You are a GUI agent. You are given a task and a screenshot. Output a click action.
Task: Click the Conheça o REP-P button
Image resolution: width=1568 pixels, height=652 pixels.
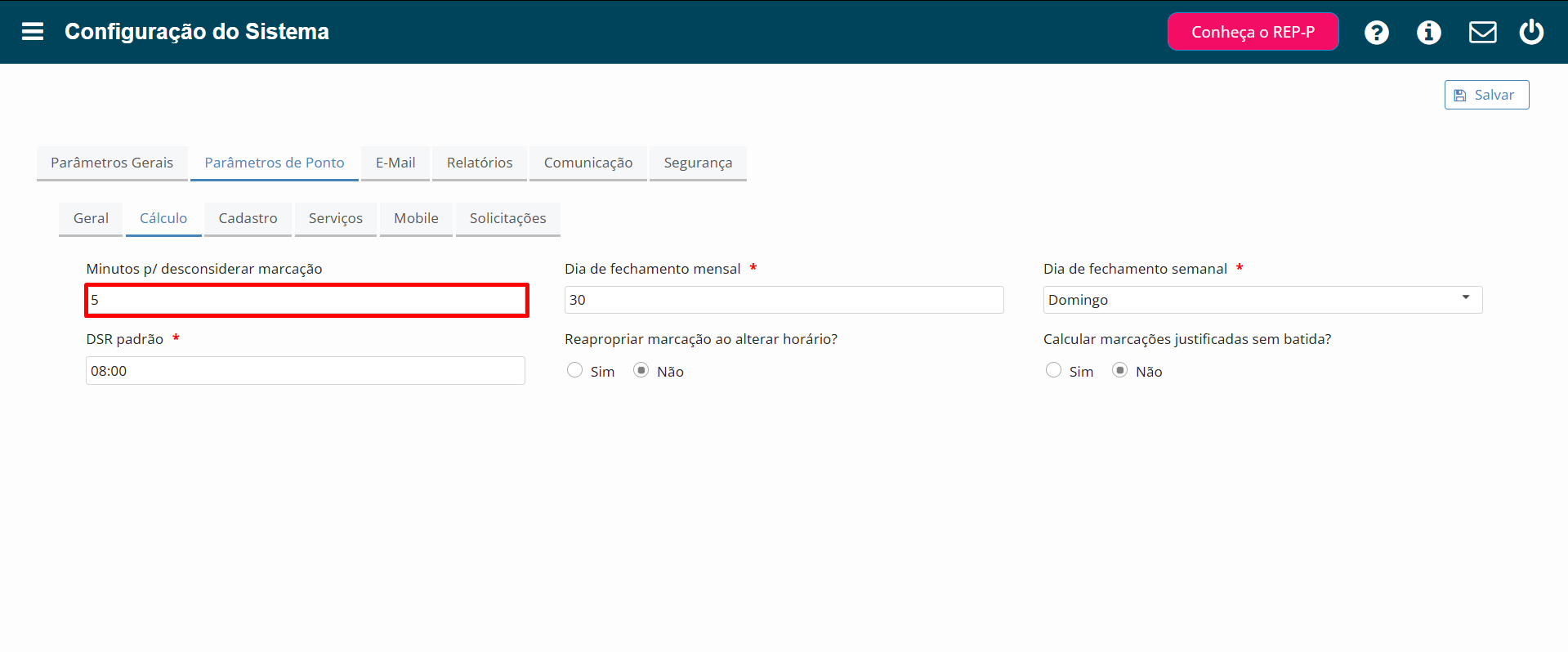[x=1253, y=32]
